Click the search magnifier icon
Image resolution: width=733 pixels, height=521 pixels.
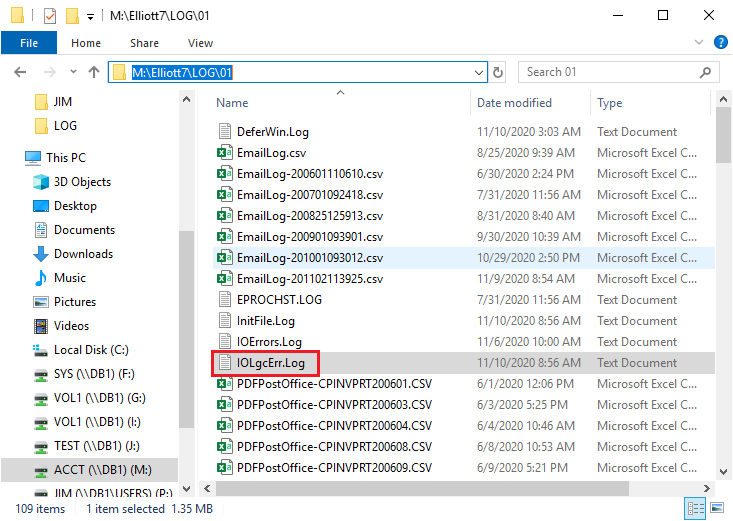click(705, 72)
